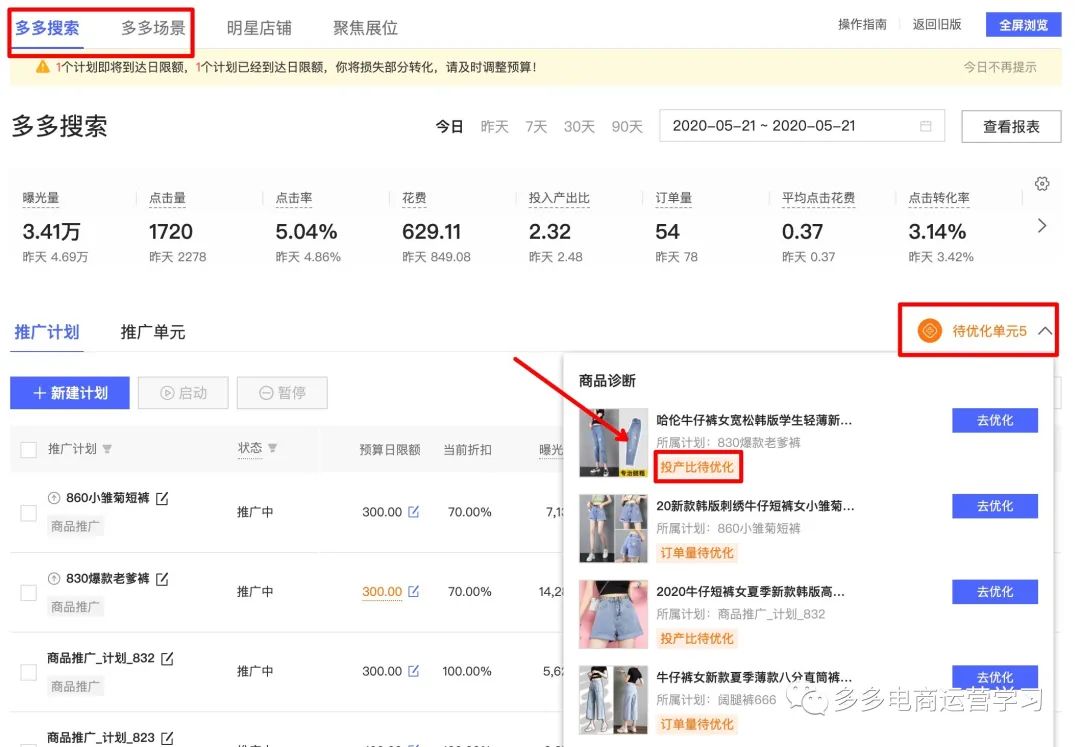Click the filter icon on 推广计划 column

click(x=107, y=449)
